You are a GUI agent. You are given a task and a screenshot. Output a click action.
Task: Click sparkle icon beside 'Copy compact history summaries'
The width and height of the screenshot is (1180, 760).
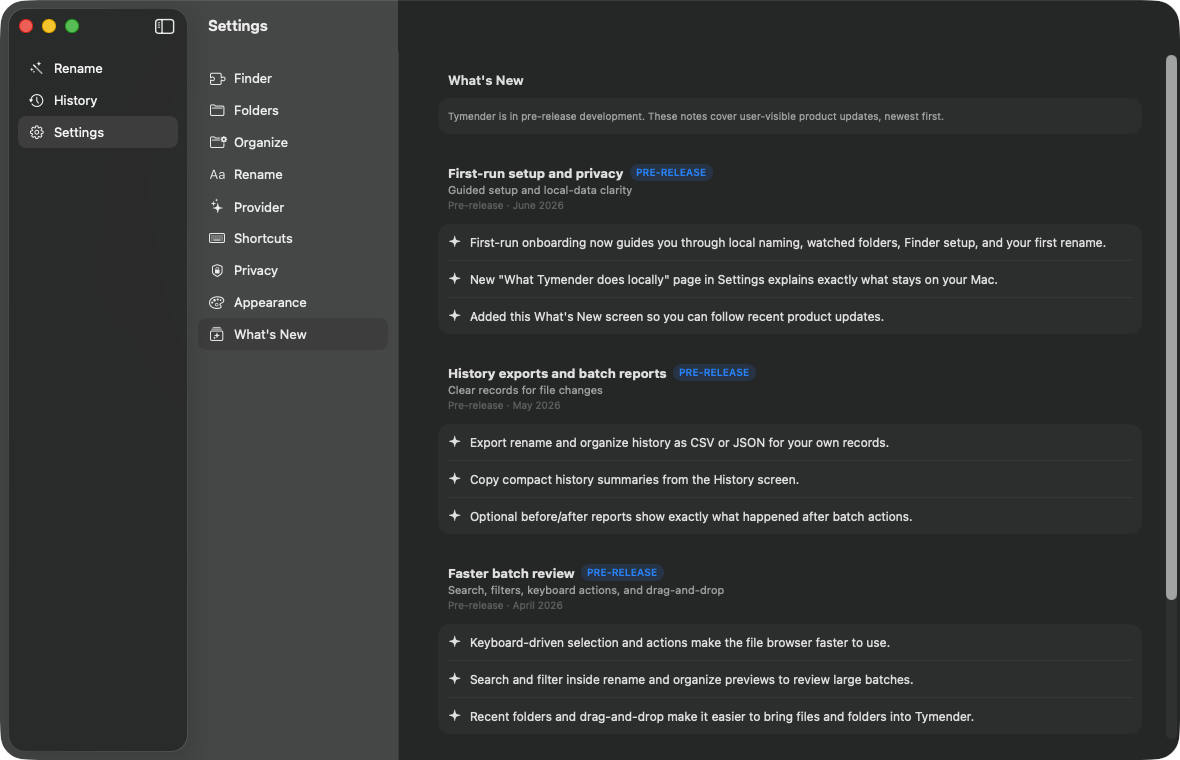point(455,479)
